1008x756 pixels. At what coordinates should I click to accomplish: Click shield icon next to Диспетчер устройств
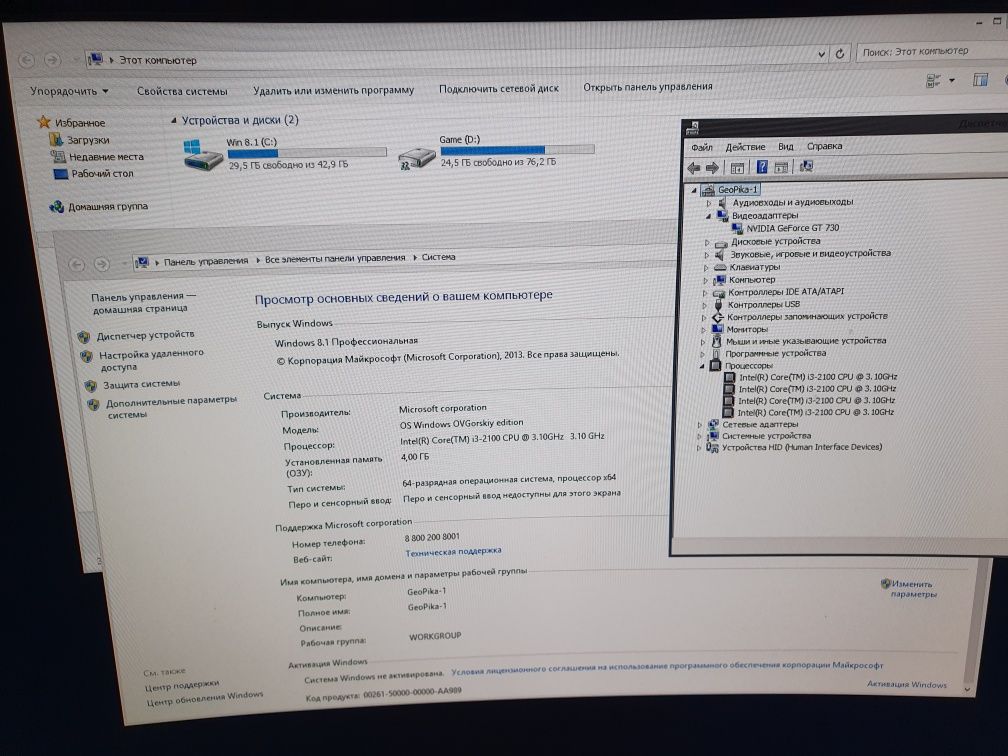click(84, 337)
